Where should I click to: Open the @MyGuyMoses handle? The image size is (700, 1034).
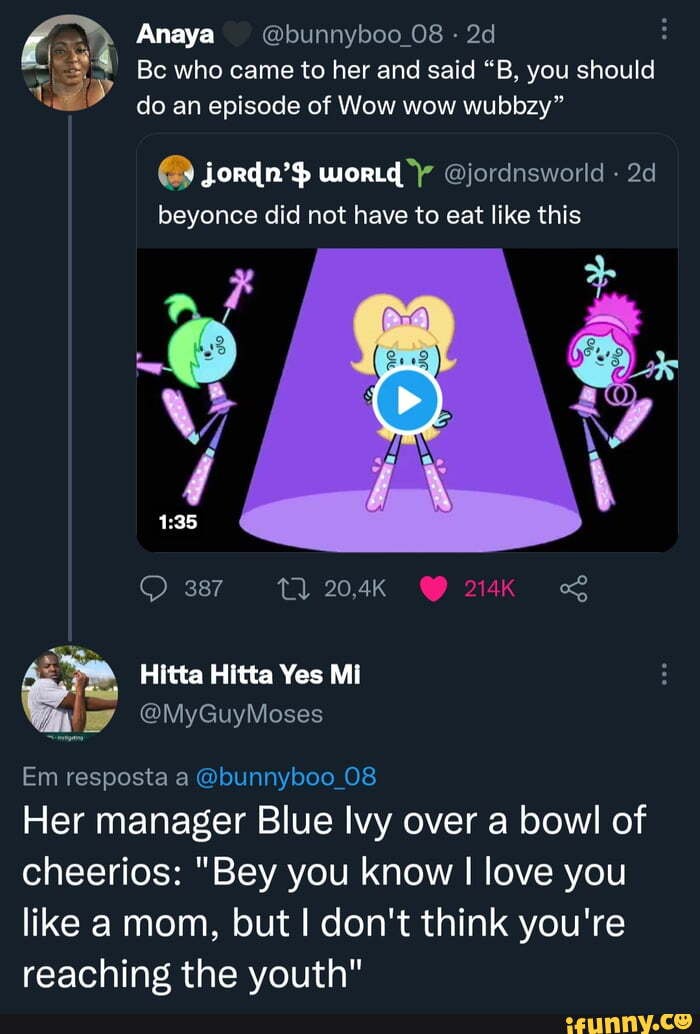231,714
